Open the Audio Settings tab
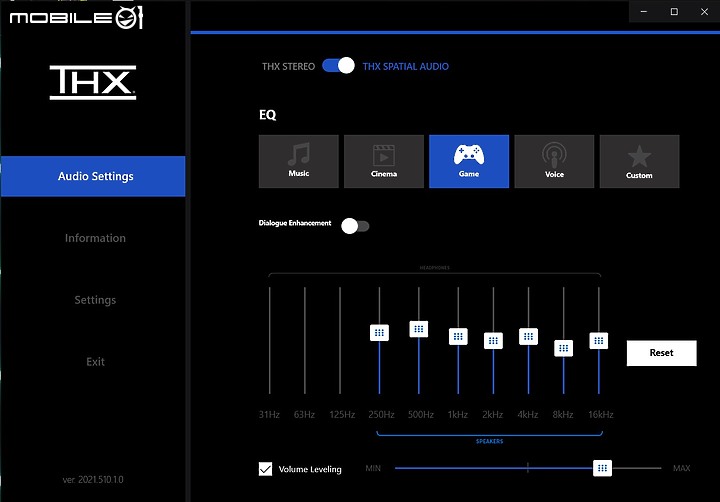Screen dimensions: 720x502 pyautogui.click(x=93, y=176)
